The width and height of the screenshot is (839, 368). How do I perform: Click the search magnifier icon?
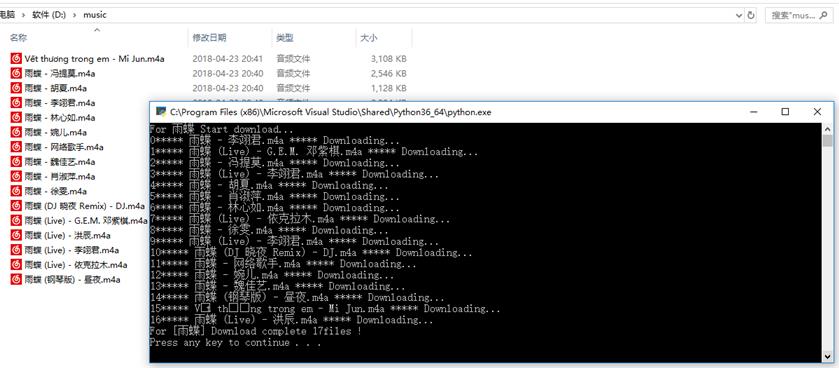[x=823, y=16]
